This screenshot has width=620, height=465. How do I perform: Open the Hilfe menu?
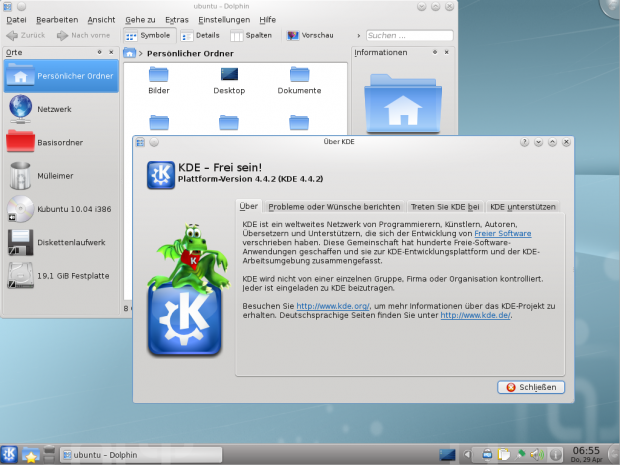click(268, 20)
